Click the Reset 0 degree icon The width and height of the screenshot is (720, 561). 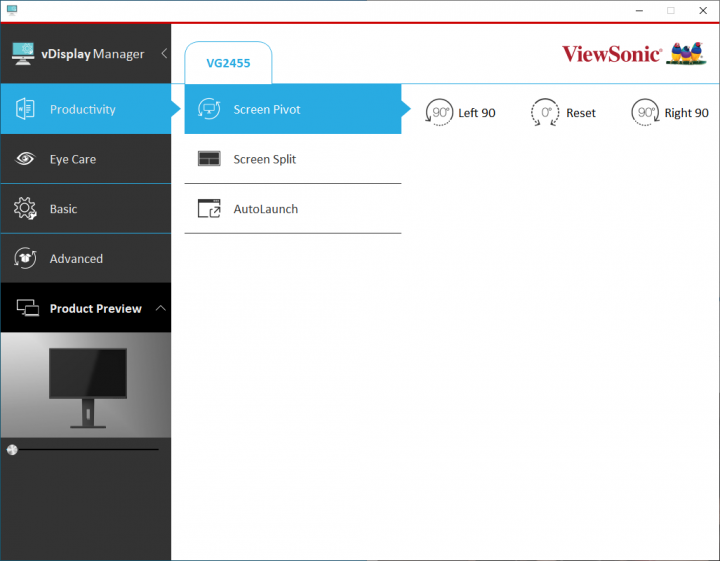[545, 112]
